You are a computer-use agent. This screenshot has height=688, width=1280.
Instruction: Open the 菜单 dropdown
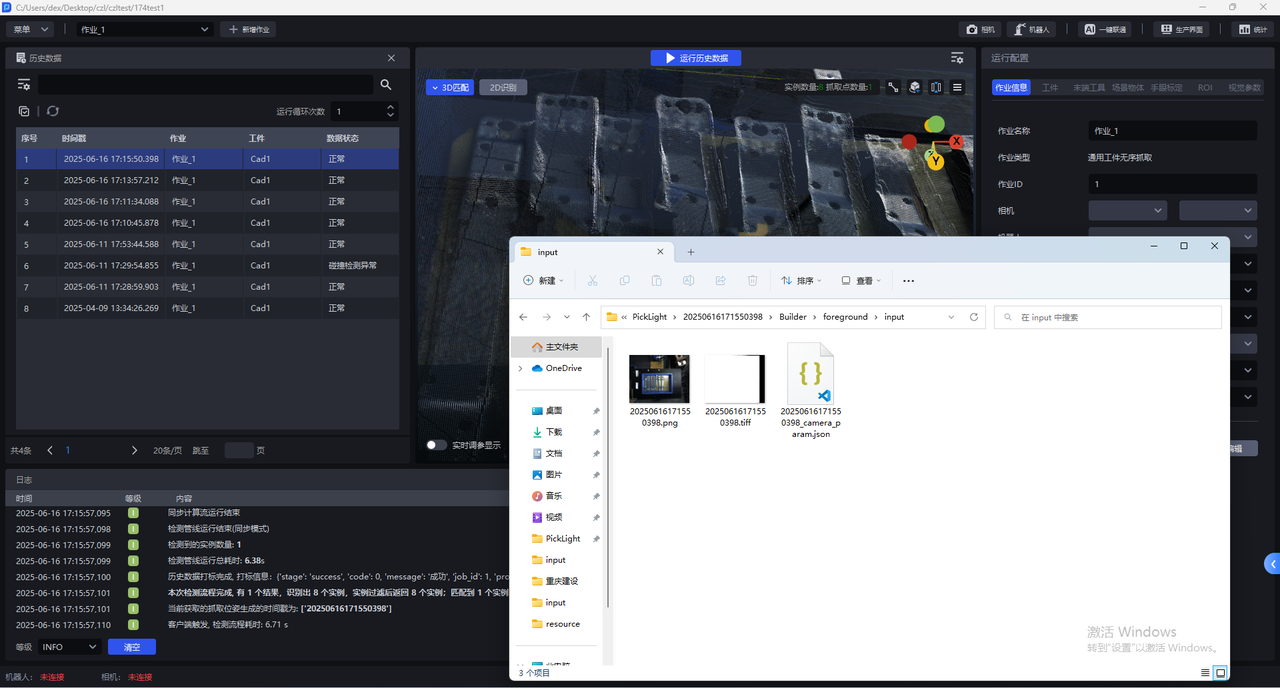(29, 30)
